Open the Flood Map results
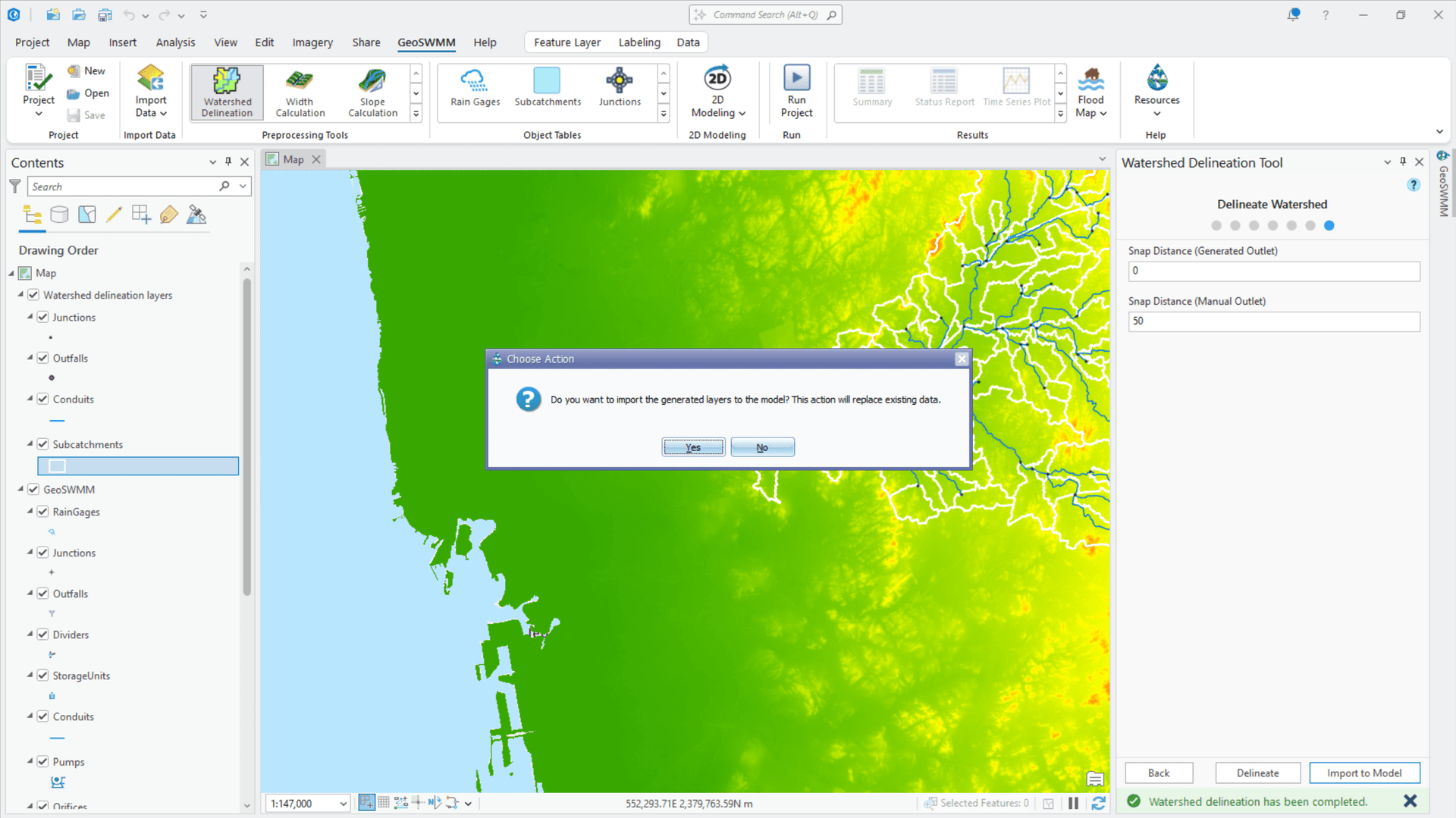Screen dimensions: 1456x818 (1090, 89)
